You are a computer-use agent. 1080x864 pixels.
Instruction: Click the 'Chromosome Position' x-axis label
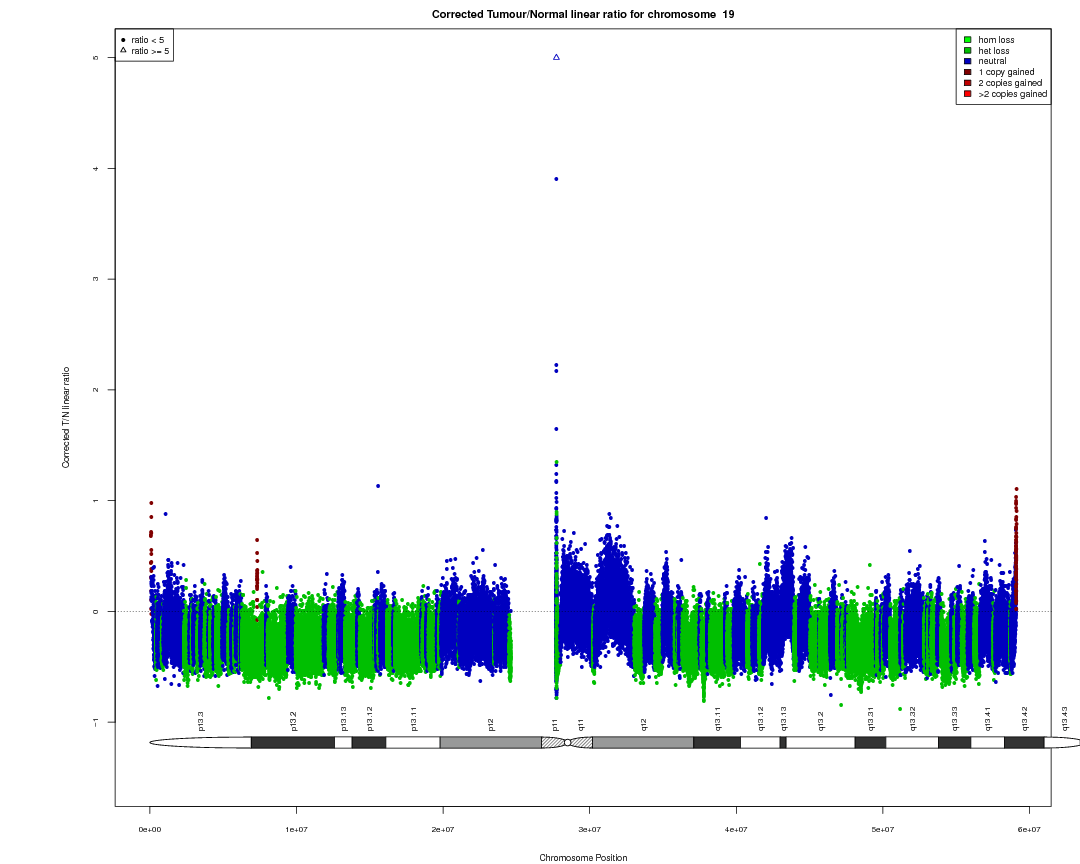pyautogui.click(x=583, y=858)
